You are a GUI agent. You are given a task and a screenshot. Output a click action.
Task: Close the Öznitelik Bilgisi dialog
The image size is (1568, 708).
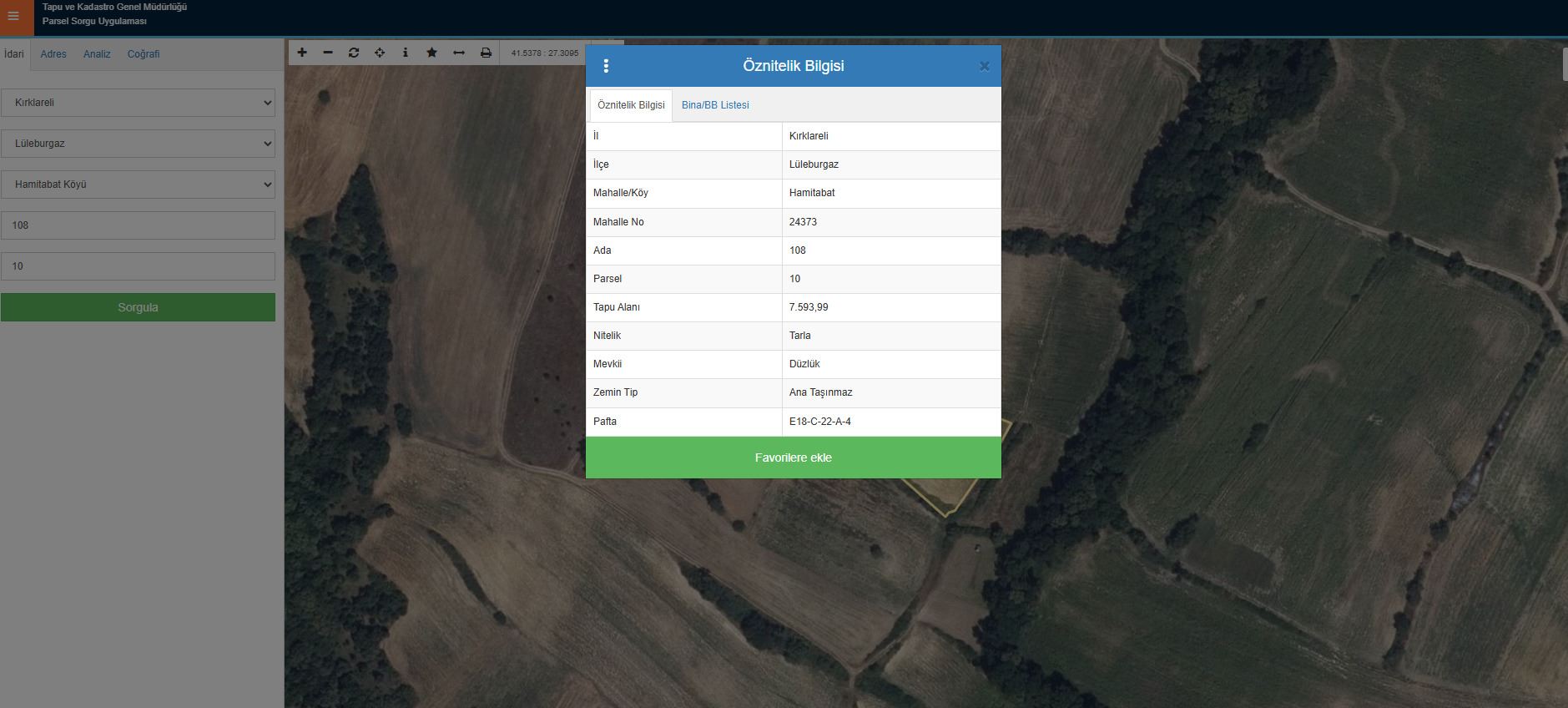tap(984, 67)
